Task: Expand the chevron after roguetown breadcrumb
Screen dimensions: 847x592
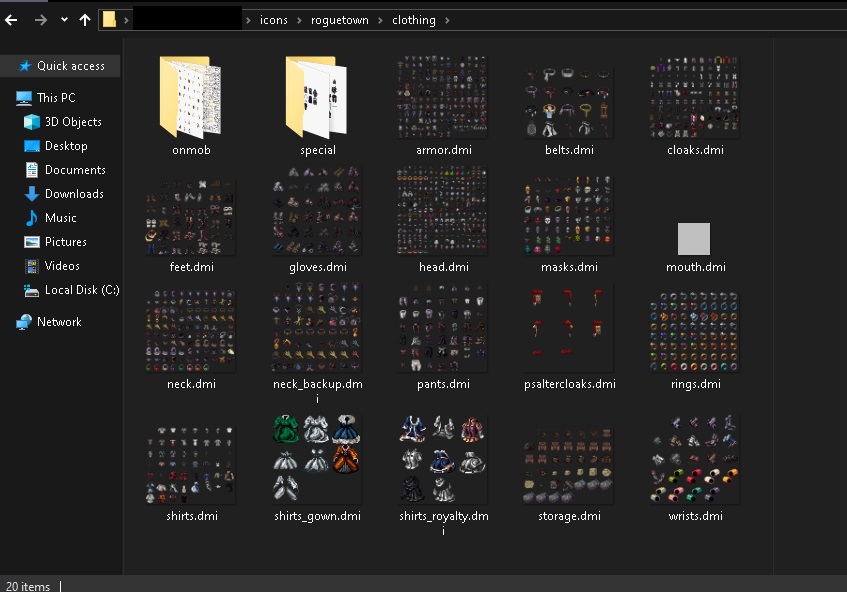Action: coord(380,21)
